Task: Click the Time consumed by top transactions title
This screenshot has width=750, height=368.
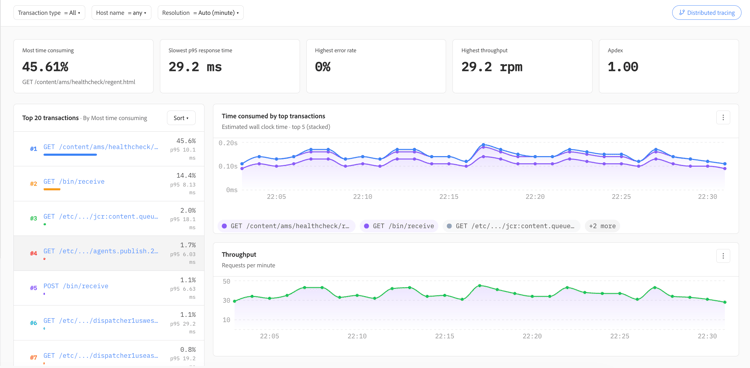Action: click(x=274, y=116)
